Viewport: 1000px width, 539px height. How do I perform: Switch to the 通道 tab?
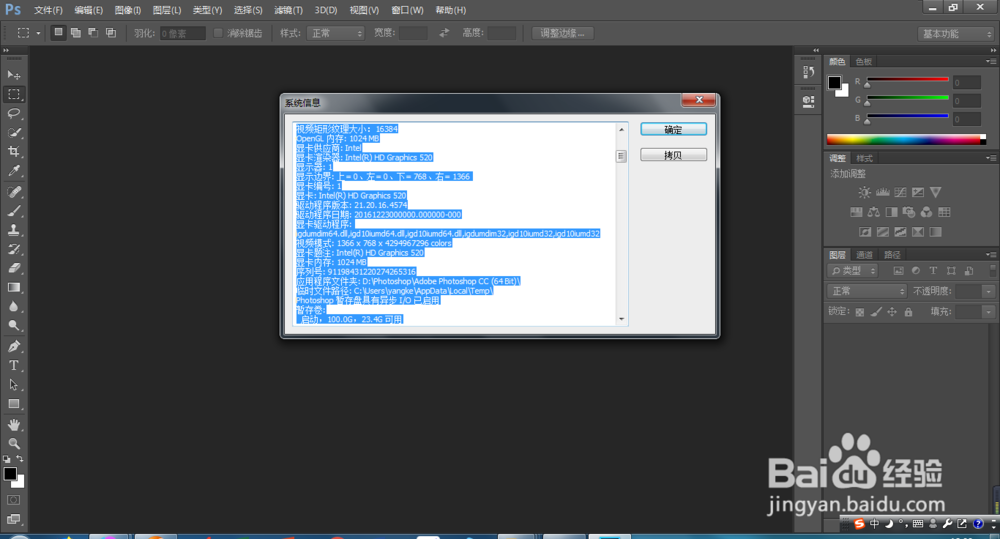(x=864, y=255)
